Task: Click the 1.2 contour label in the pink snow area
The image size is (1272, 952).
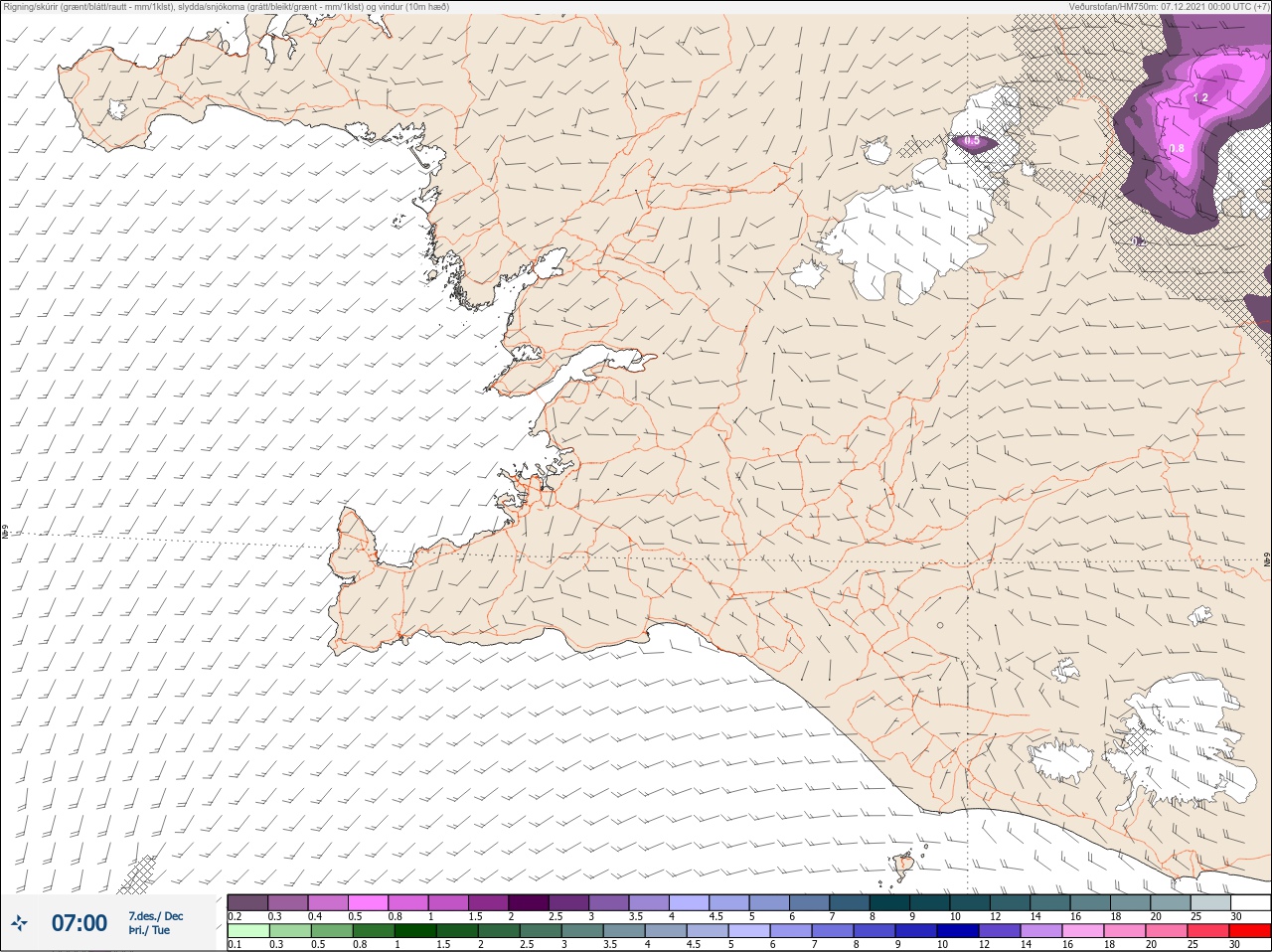Action: pos(1200,98)
